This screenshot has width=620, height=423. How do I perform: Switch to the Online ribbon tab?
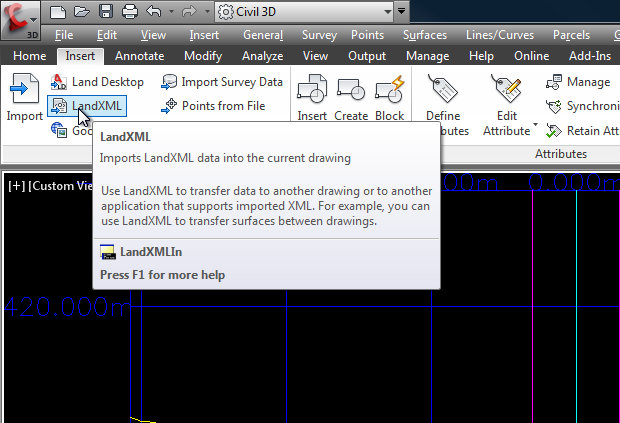coord(531,56)
